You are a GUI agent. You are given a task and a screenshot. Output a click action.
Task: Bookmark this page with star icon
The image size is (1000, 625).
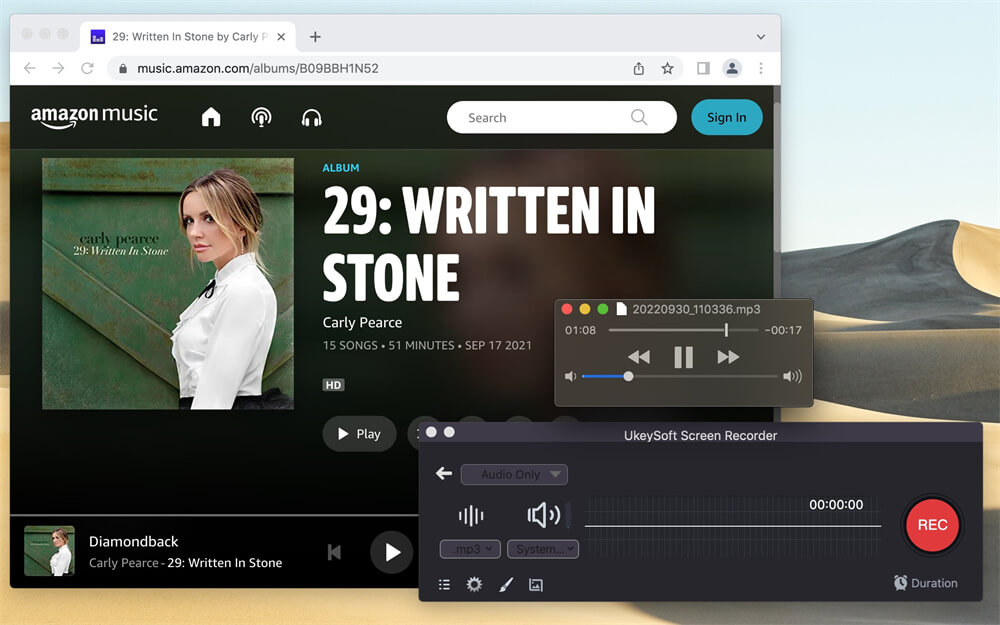click(667, 68)
